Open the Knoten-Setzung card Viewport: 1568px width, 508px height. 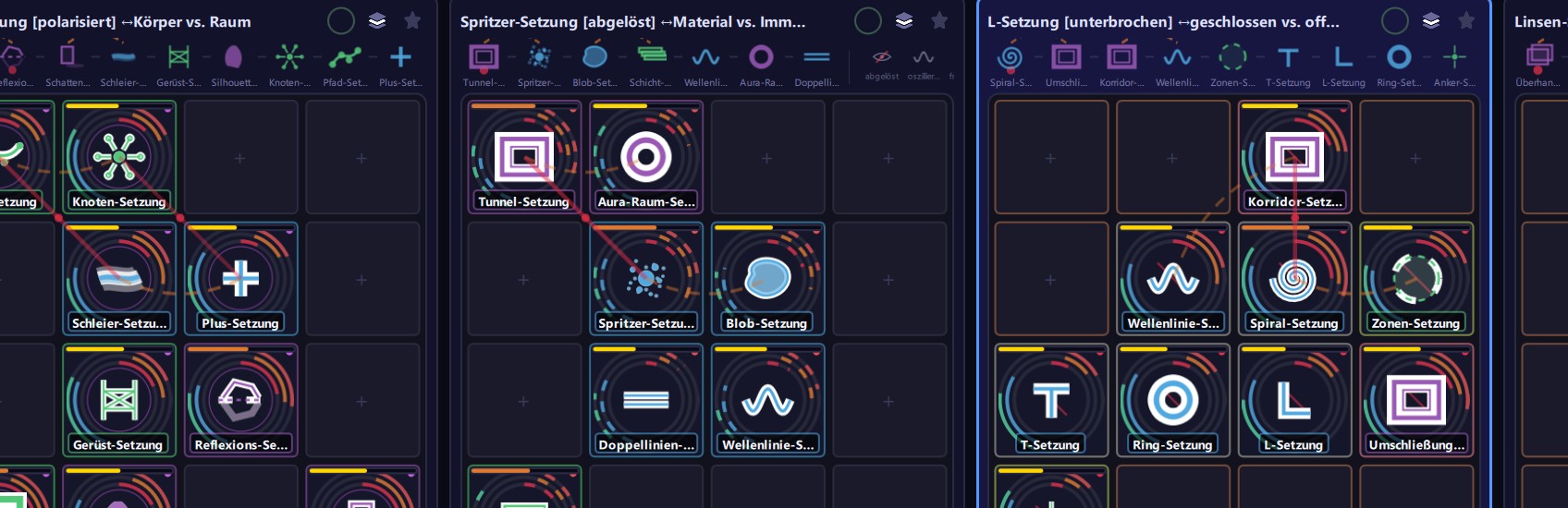click(119, 157)
